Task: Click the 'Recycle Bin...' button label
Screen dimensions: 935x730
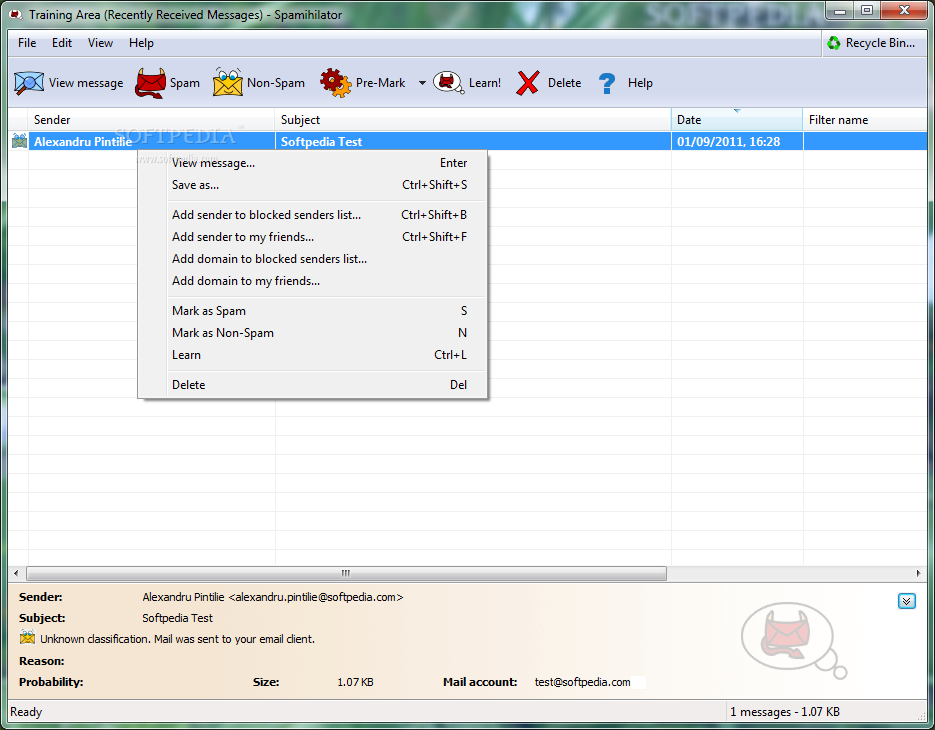Action: 880,43
